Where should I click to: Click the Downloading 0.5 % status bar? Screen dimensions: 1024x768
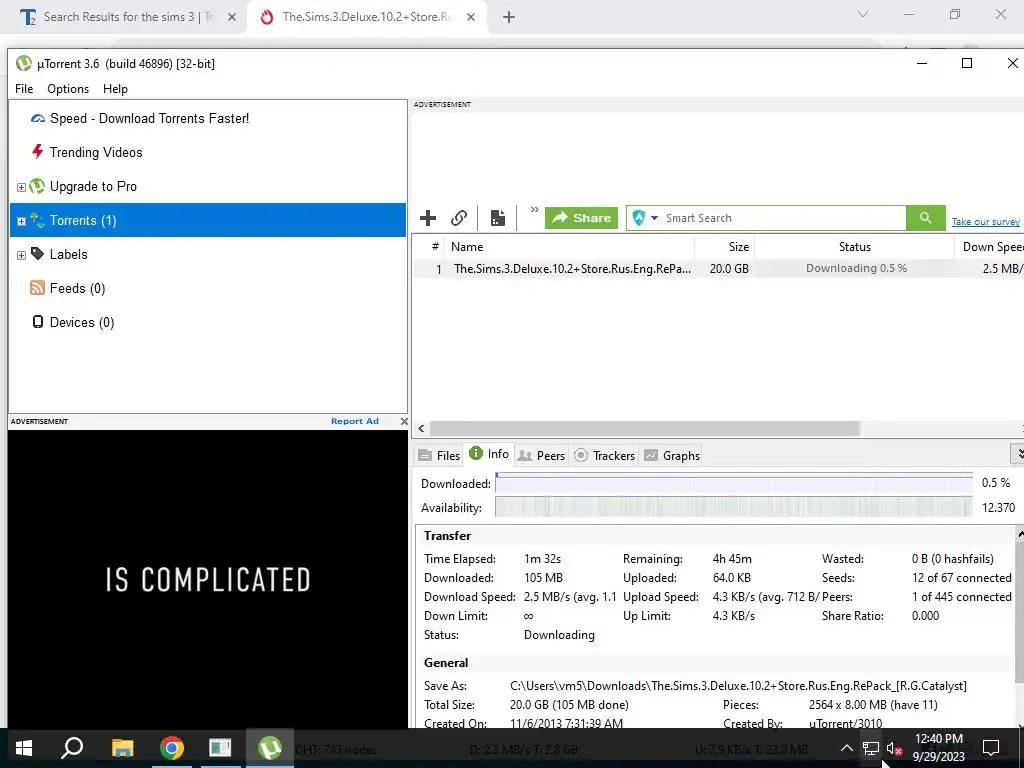pos(856,268)
